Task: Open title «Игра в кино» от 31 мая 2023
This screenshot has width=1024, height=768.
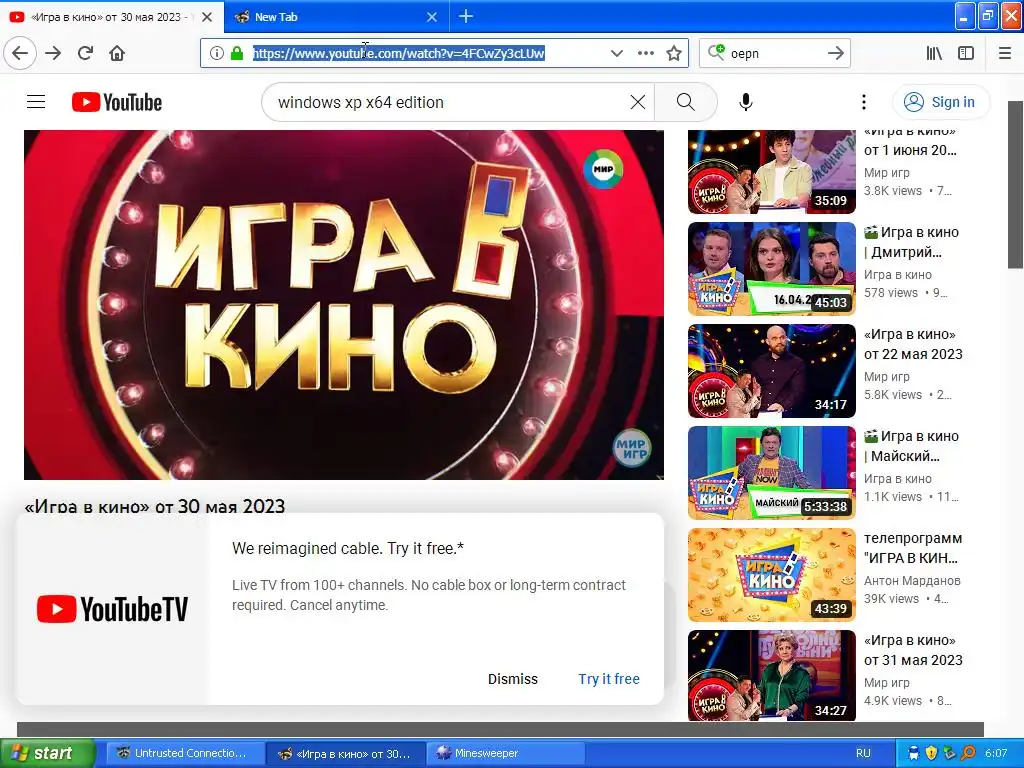Action: point(913,650)
